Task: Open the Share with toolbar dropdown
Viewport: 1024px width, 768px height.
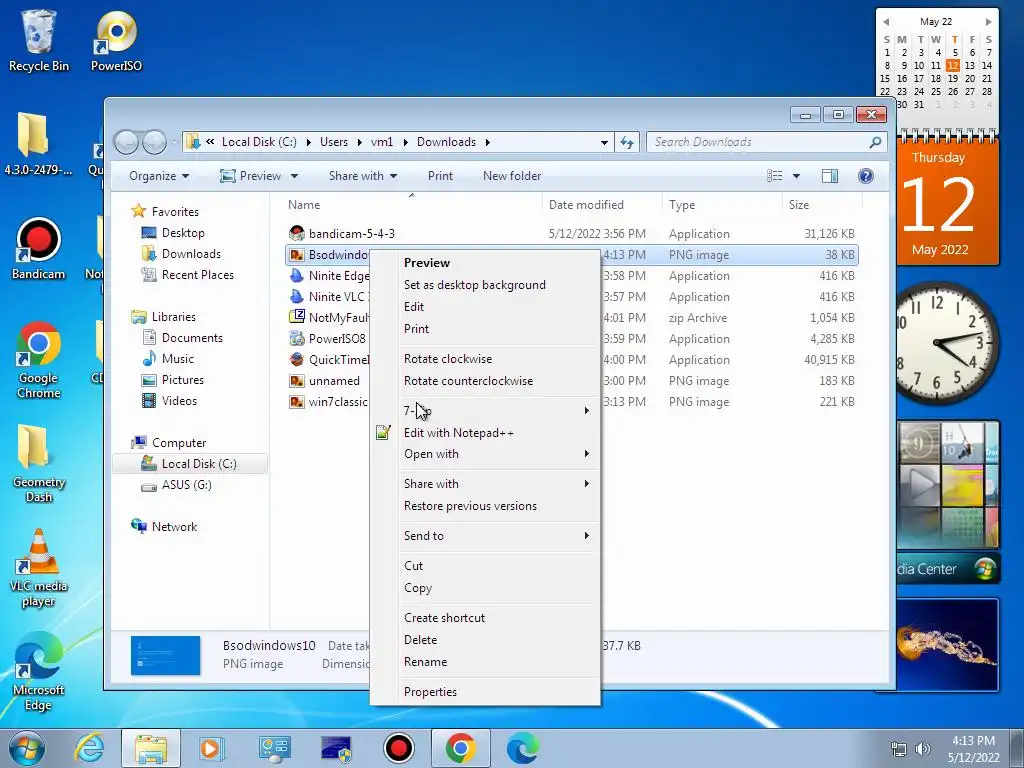Action: [x=362, y=176]
